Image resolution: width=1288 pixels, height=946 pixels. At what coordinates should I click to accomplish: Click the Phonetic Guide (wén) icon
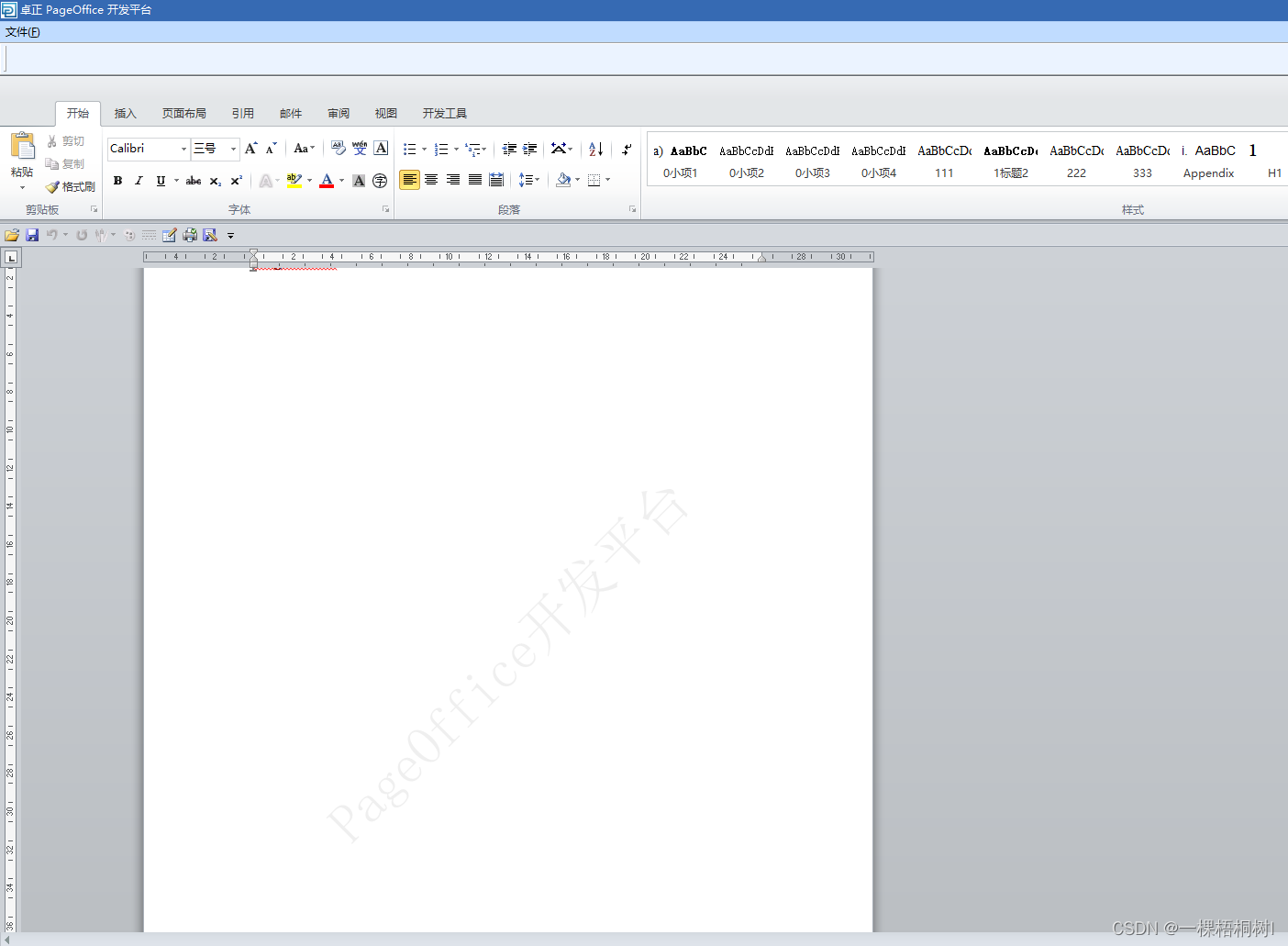pyautogui.click(x=360, y=149)
